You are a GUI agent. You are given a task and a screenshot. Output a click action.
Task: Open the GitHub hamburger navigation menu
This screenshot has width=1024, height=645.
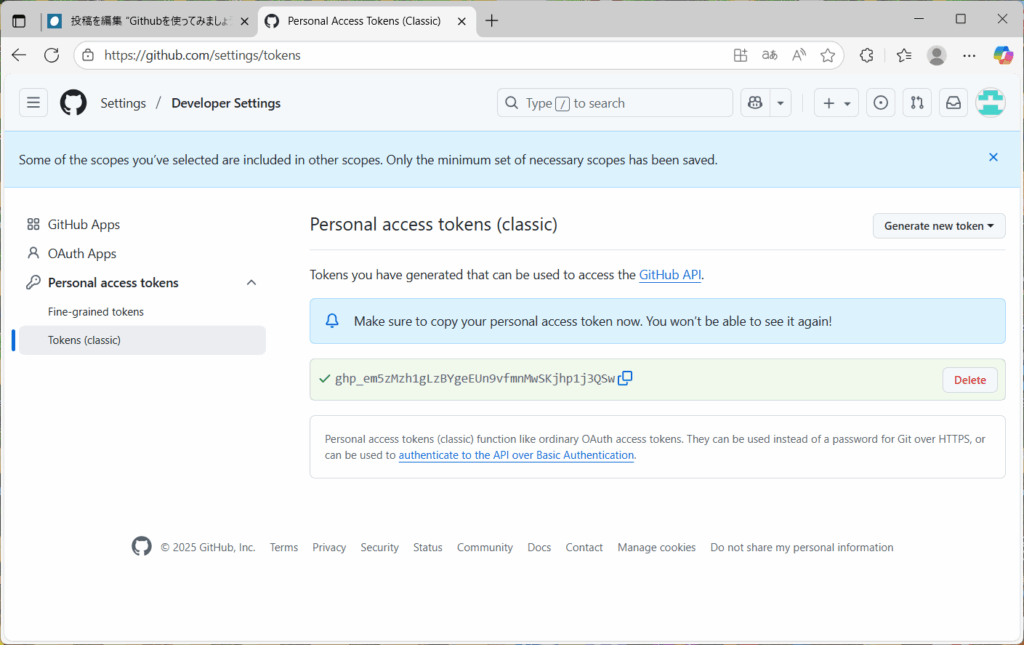click(33, 103)
